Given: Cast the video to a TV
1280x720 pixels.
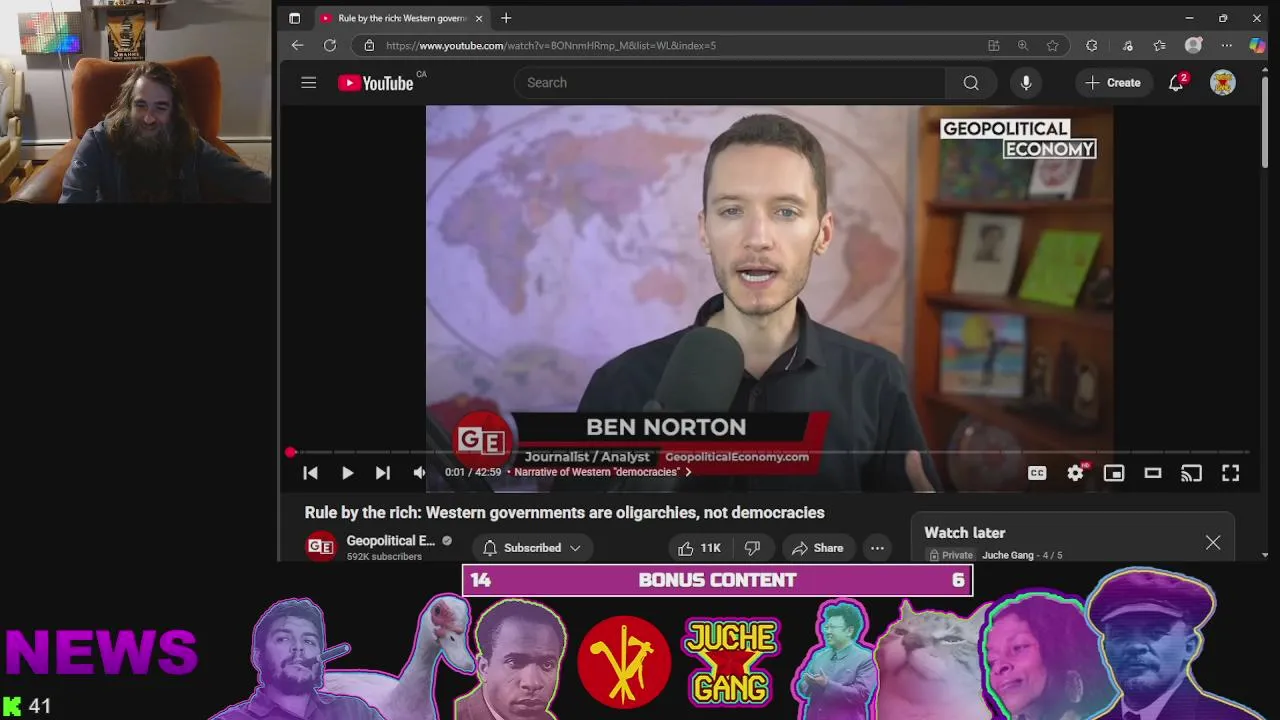Looking at the screenshot, I should pos(1191,473).
